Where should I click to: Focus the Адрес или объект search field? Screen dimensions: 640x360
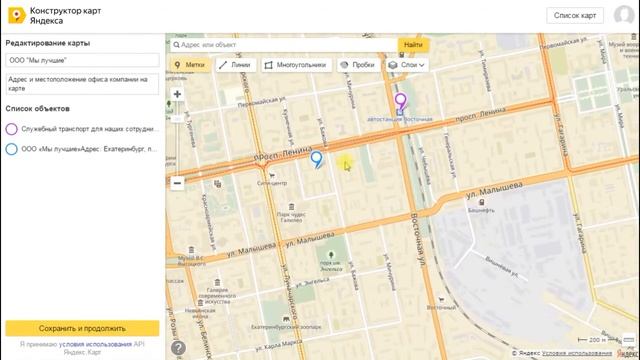point(284,45)
